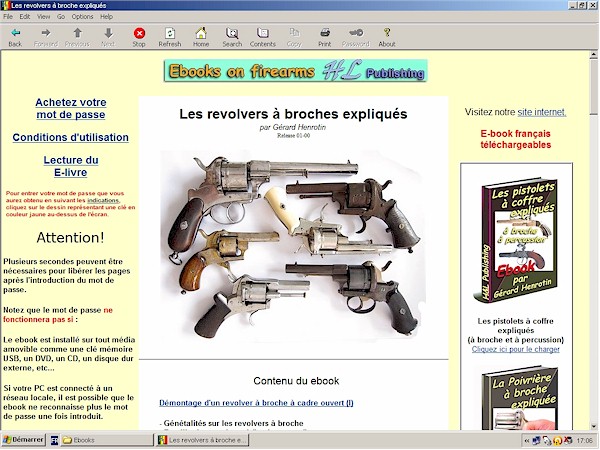
Task: Click the taskbar clock showing 17:06
Action: [x=584, y=440]
